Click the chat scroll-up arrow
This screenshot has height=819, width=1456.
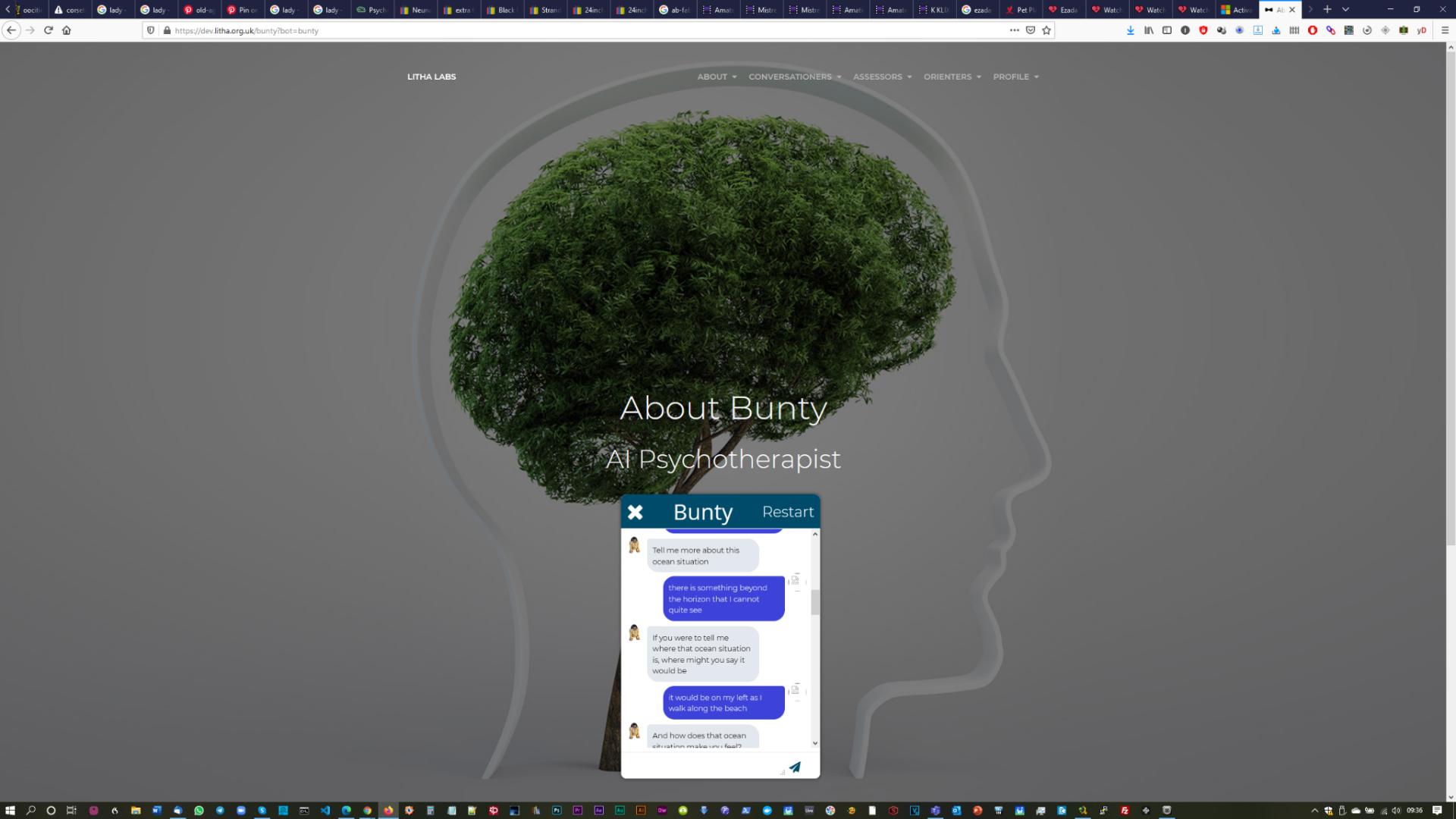point(815,535)
